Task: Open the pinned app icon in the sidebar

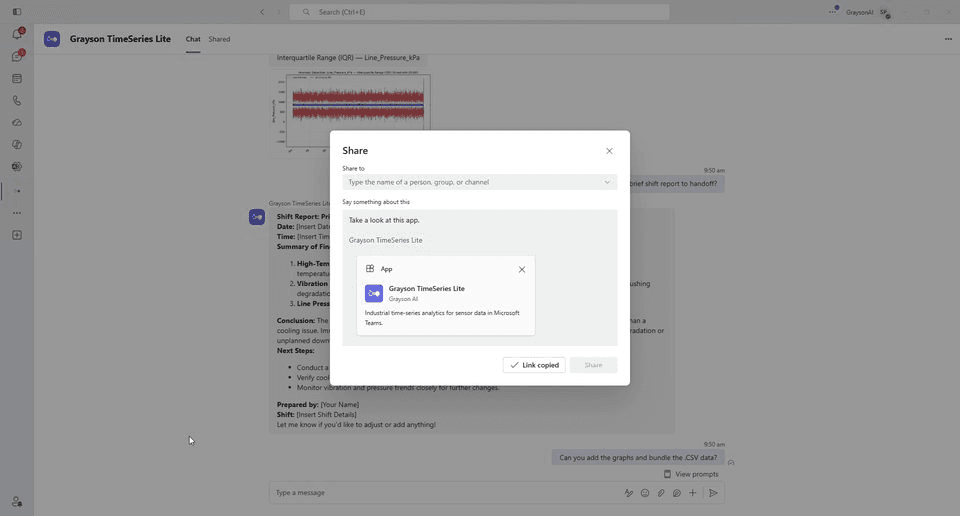Action: (x=17, y=191)
